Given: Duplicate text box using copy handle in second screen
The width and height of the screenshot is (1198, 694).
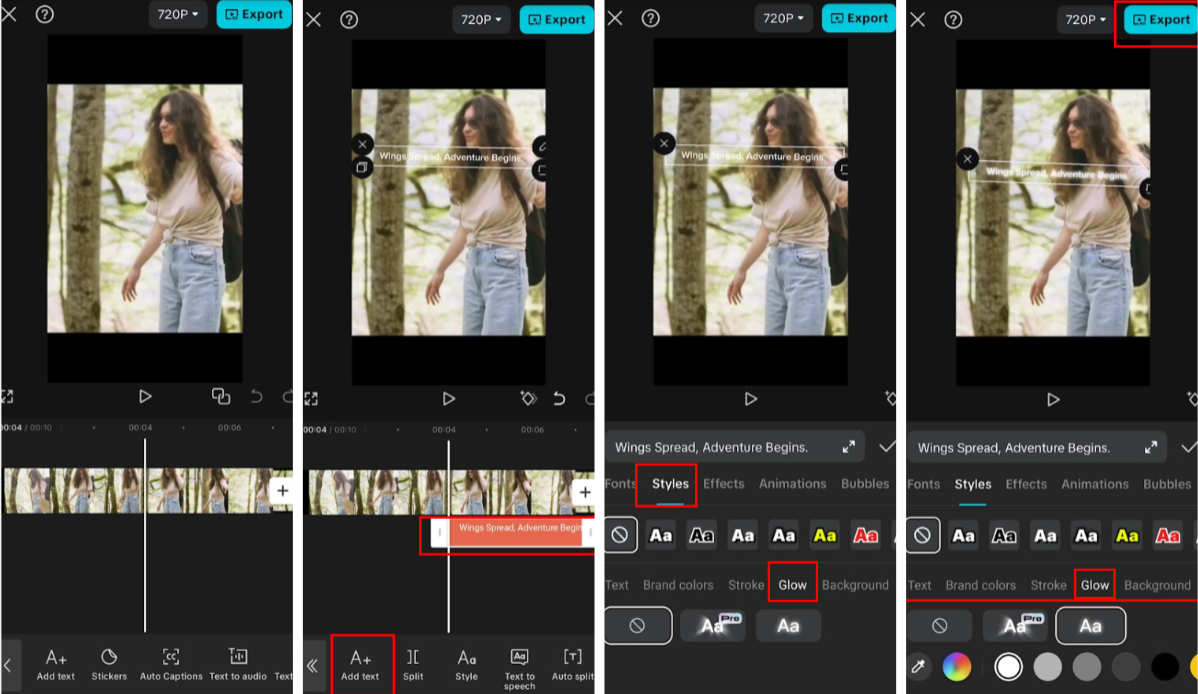Looking at the screenshot, I should pos(362,167).
